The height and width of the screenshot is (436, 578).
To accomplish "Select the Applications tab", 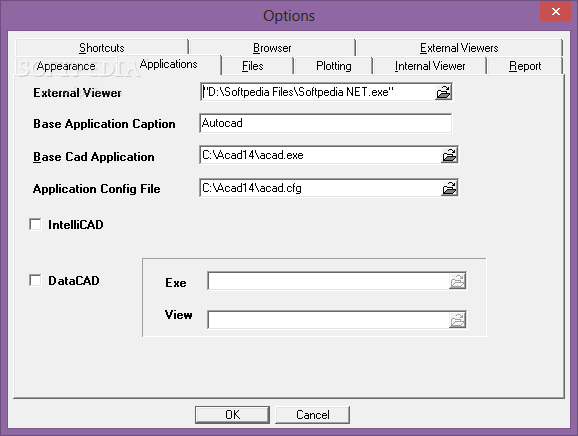I will [168, 64].
